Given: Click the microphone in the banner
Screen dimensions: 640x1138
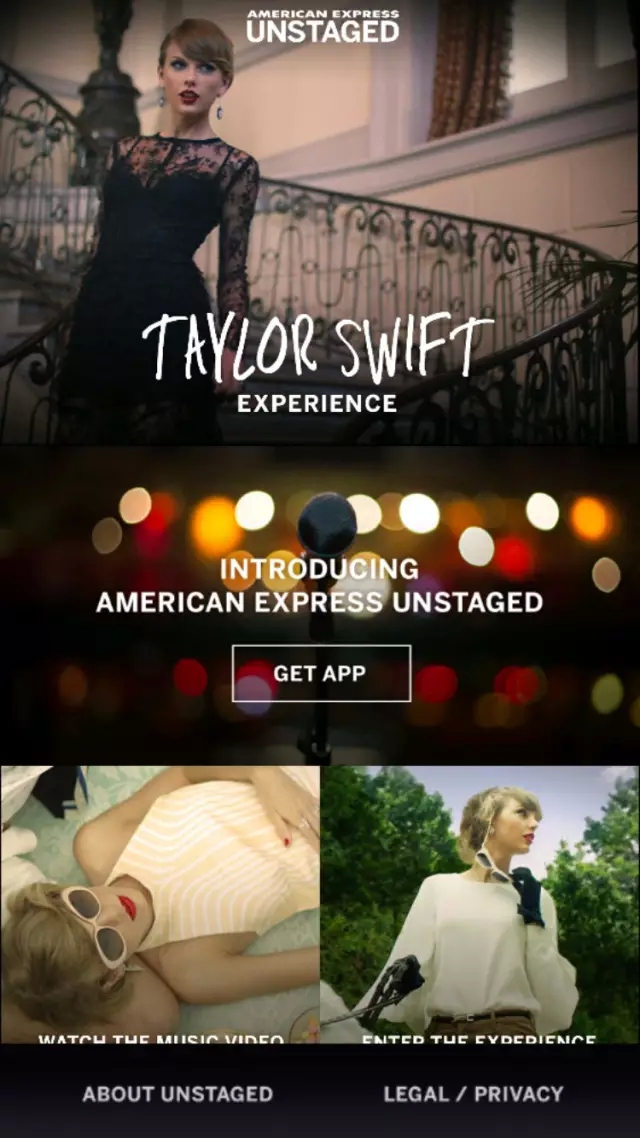Looking at the screenshot, I should (327, 526).
